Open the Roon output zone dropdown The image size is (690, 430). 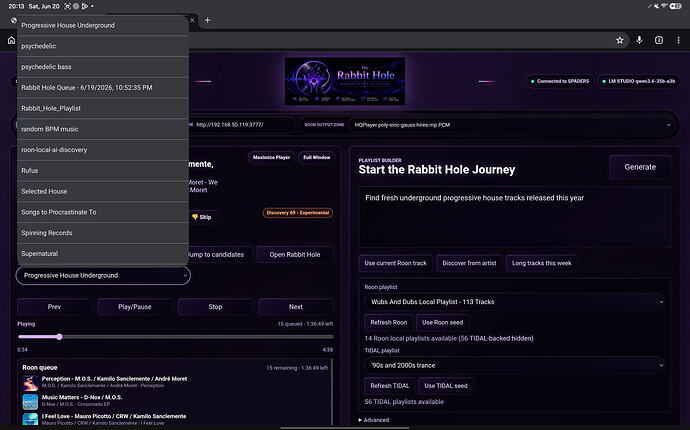pos(512,125)
